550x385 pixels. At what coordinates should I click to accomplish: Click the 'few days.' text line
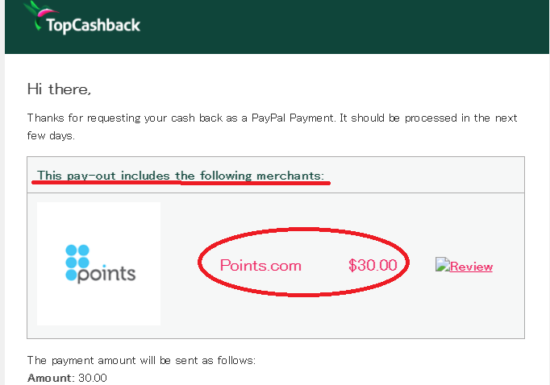point(51,136)
